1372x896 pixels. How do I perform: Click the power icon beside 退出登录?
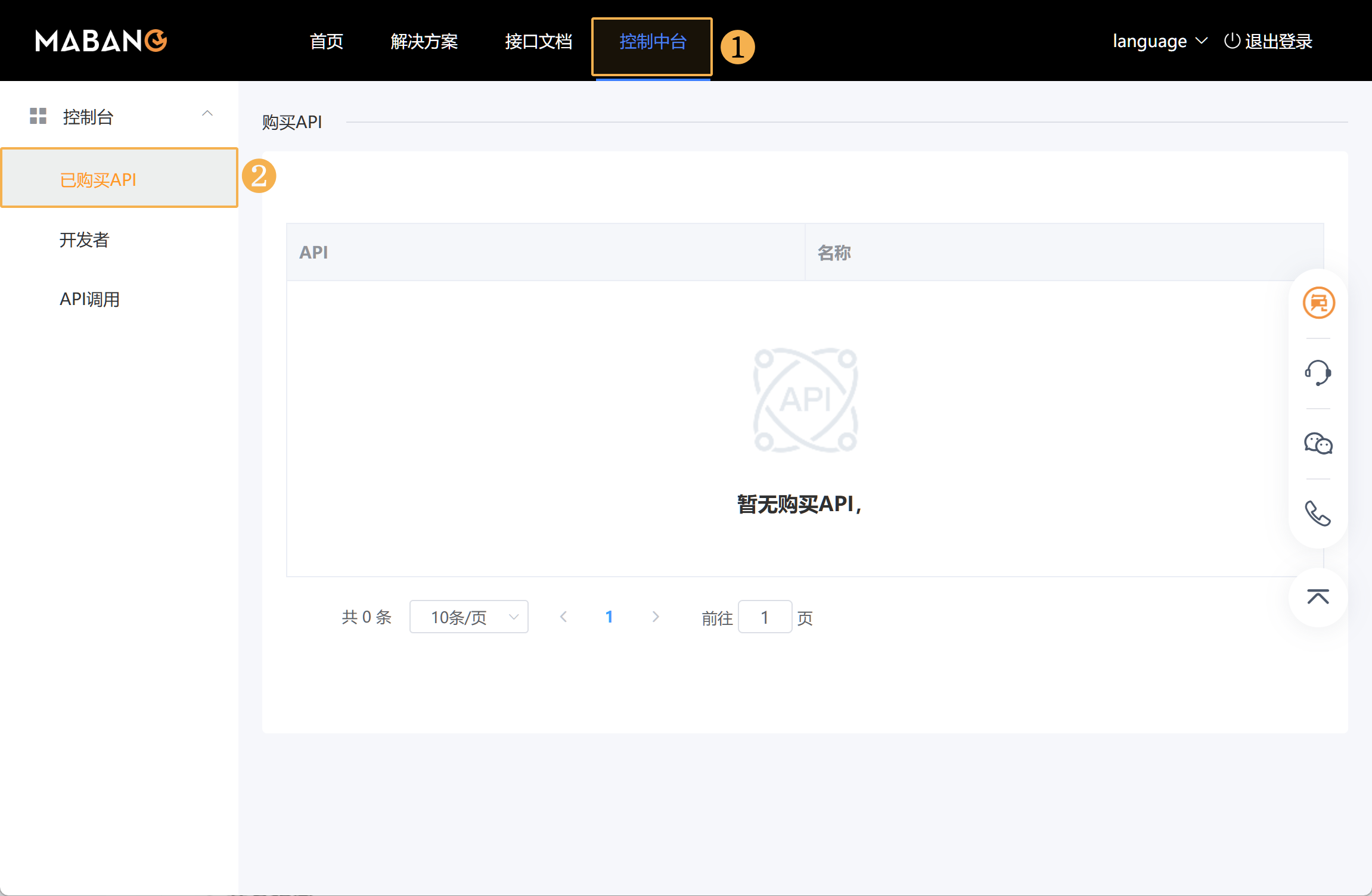point(1232,41)
